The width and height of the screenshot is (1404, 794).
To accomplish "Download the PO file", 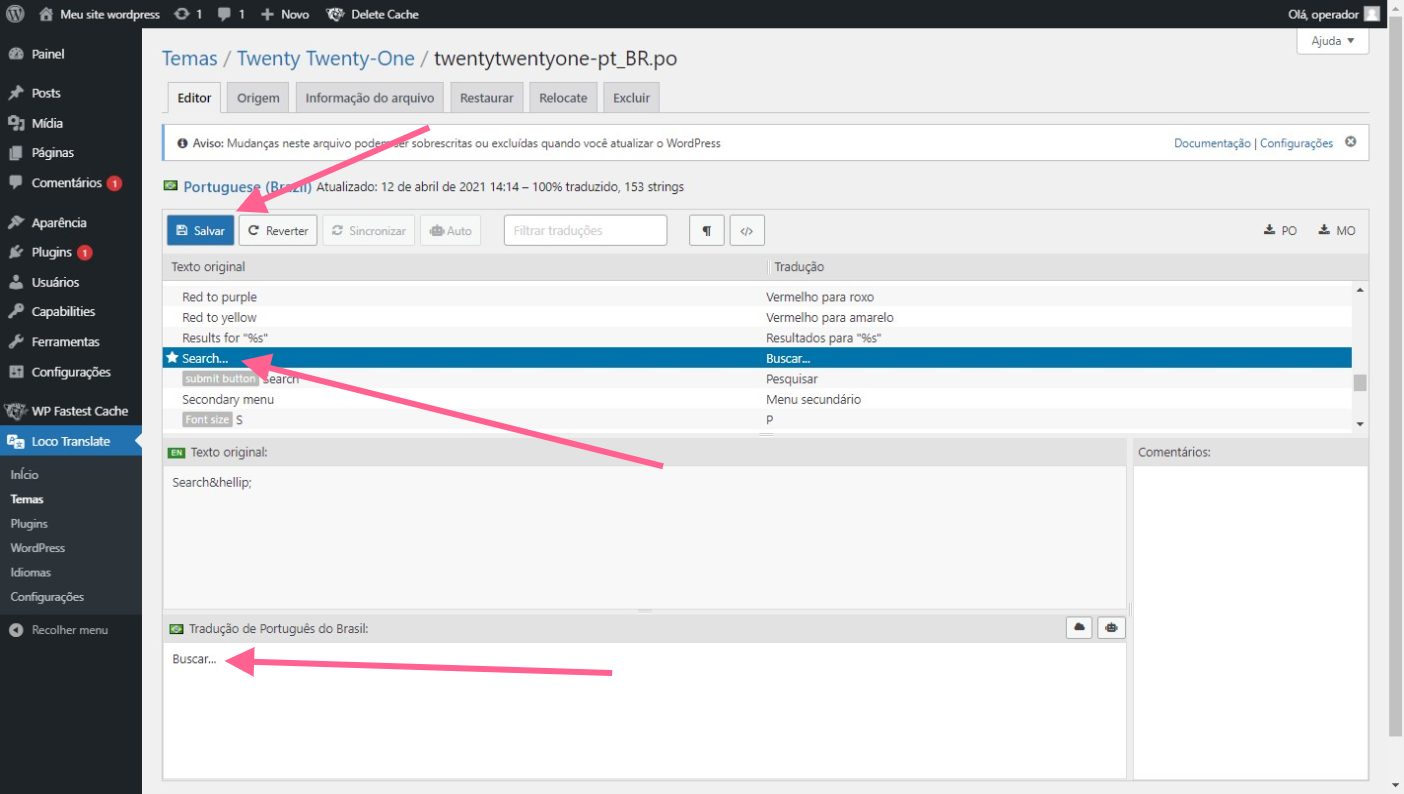I will (1281, 230).
